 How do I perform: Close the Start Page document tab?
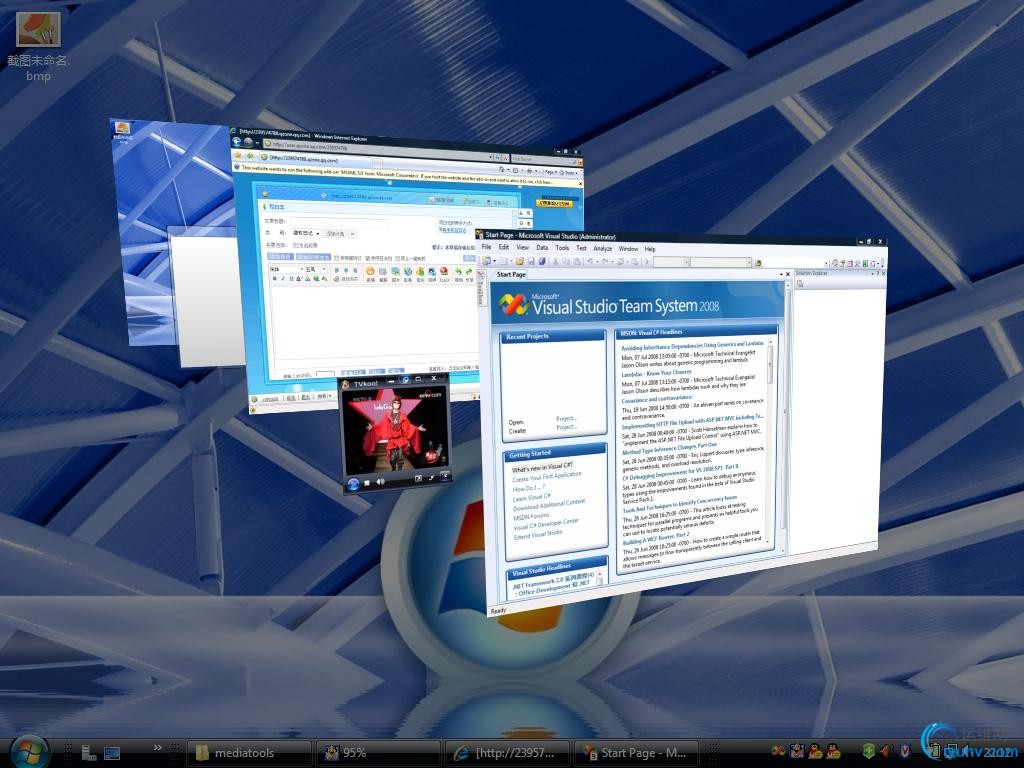click(x=788, y=274)
